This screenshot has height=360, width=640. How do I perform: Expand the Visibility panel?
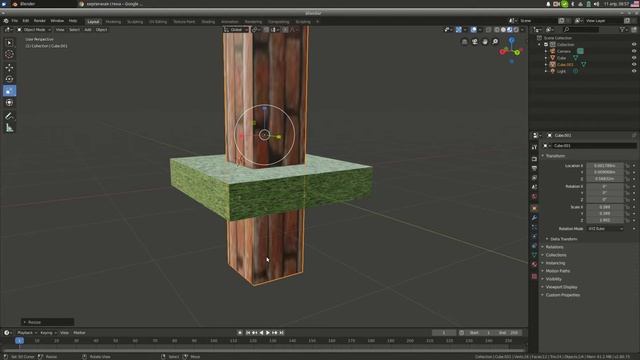point(553,279)
